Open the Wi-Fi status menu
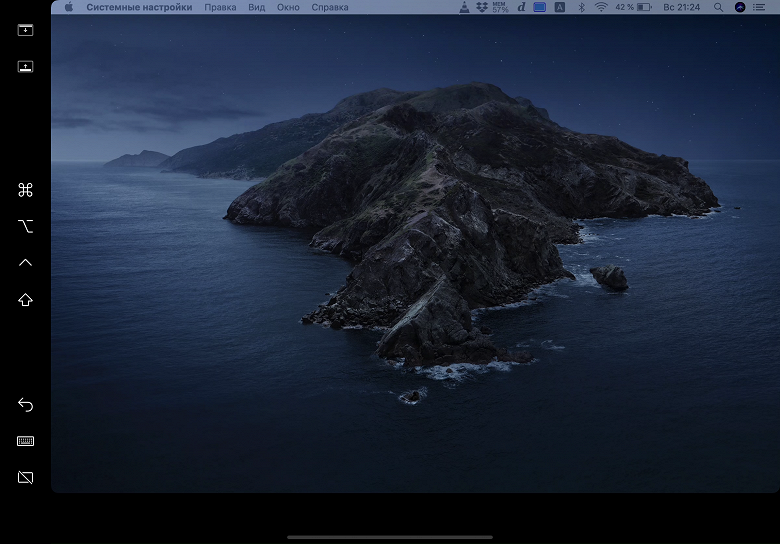 tap(601, 7)
